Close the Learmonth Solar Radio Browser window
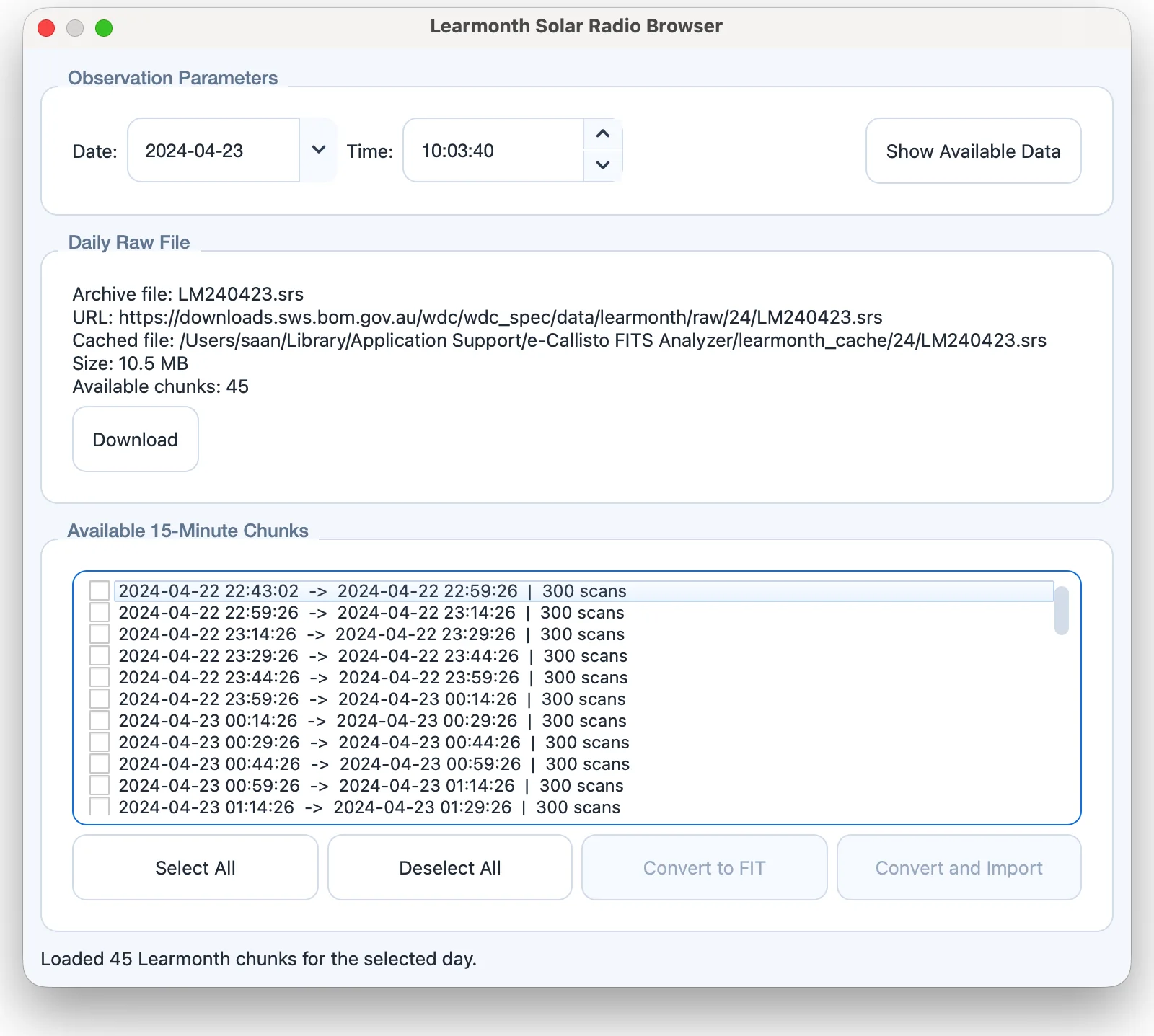Screen dimensions: 1154x1036 click(x=46, y=28)
